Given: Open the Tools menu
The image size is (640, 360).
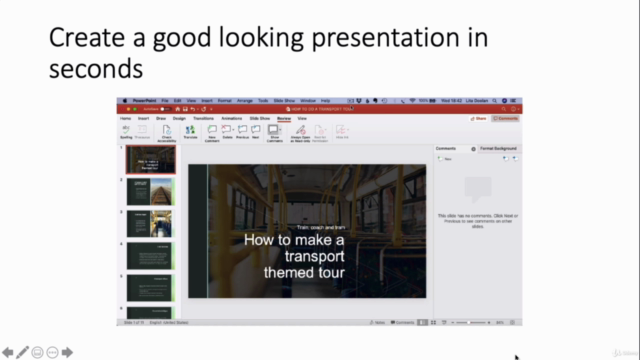Looking at the screenshot, I should tap(263, 100).
